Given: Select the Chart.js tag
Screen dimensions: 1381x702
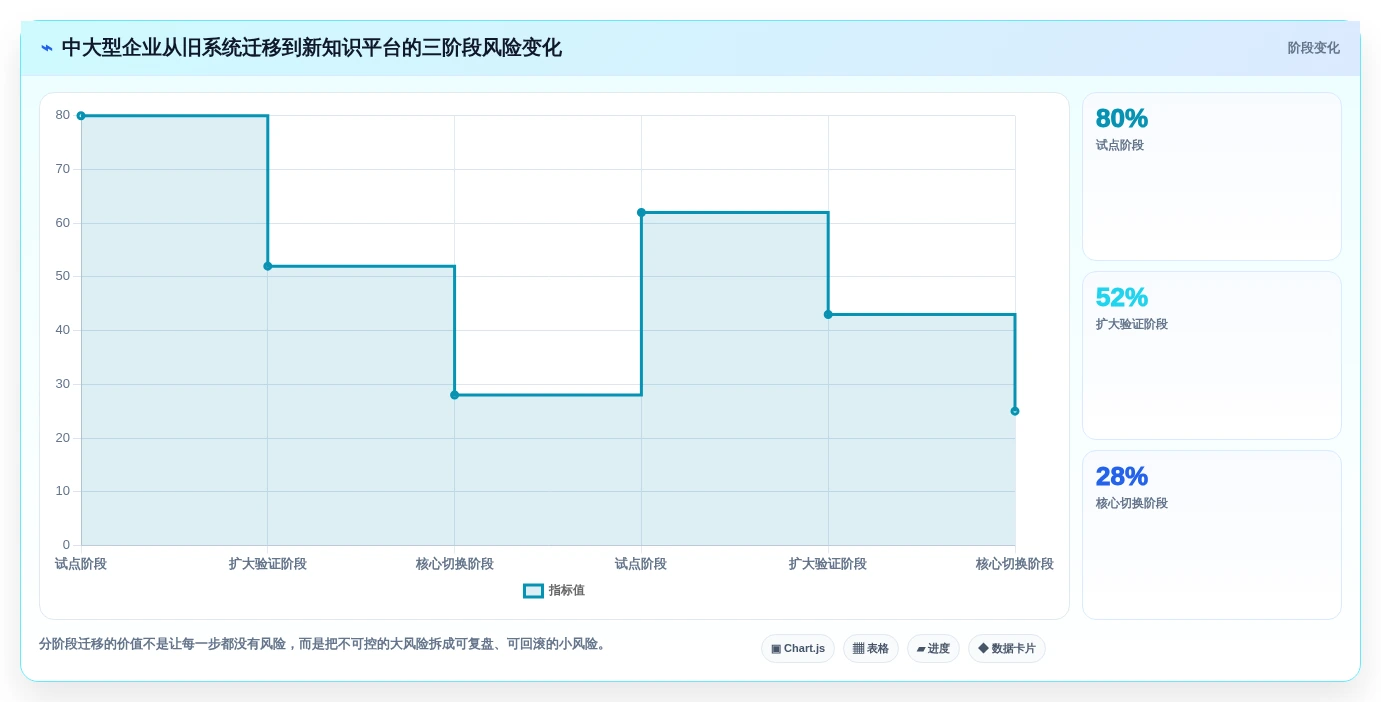Looking at the screenshot, I should pos(798,649).
